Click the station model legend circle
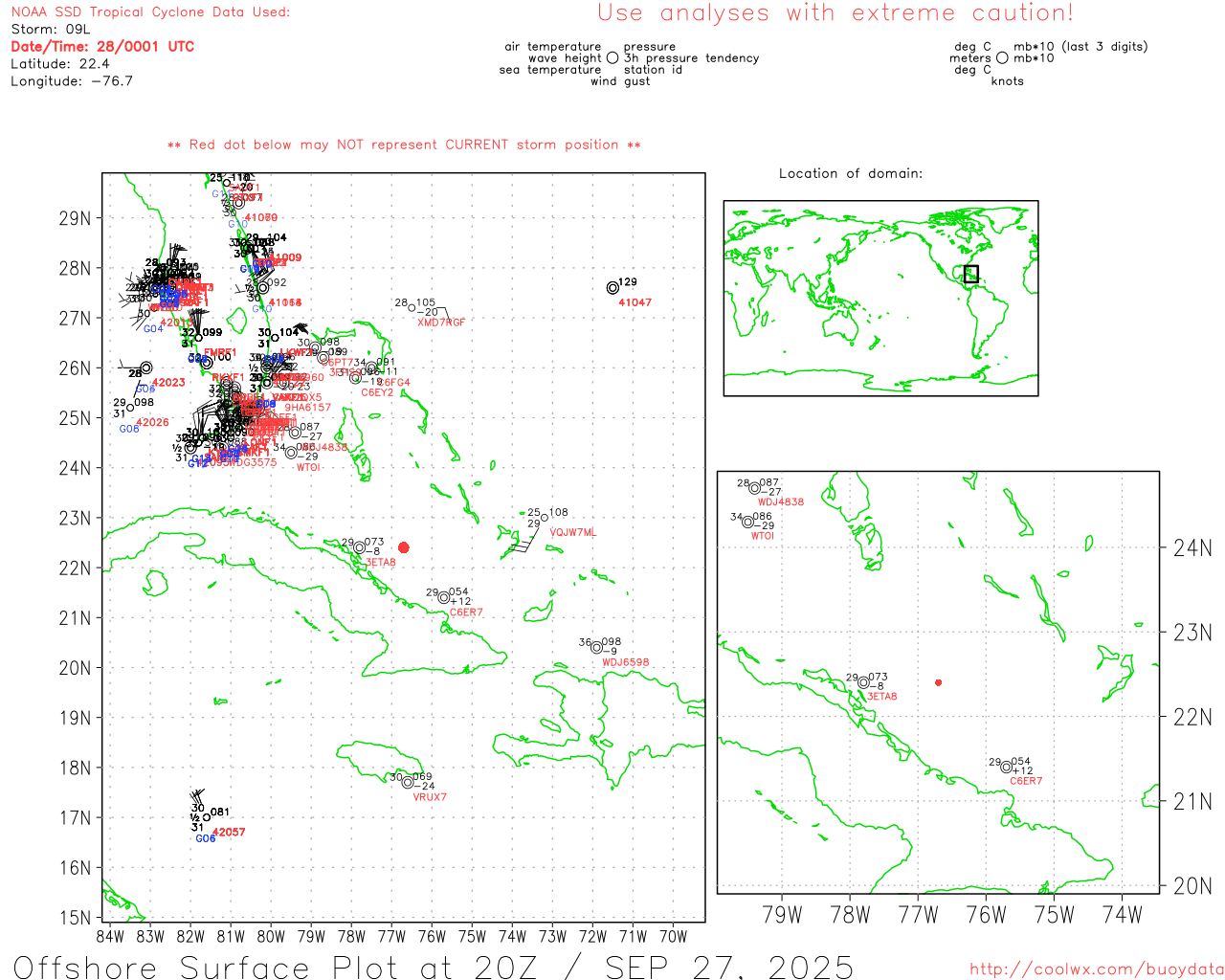Viewport: 1225px width, 980px height. coord(612,58)
